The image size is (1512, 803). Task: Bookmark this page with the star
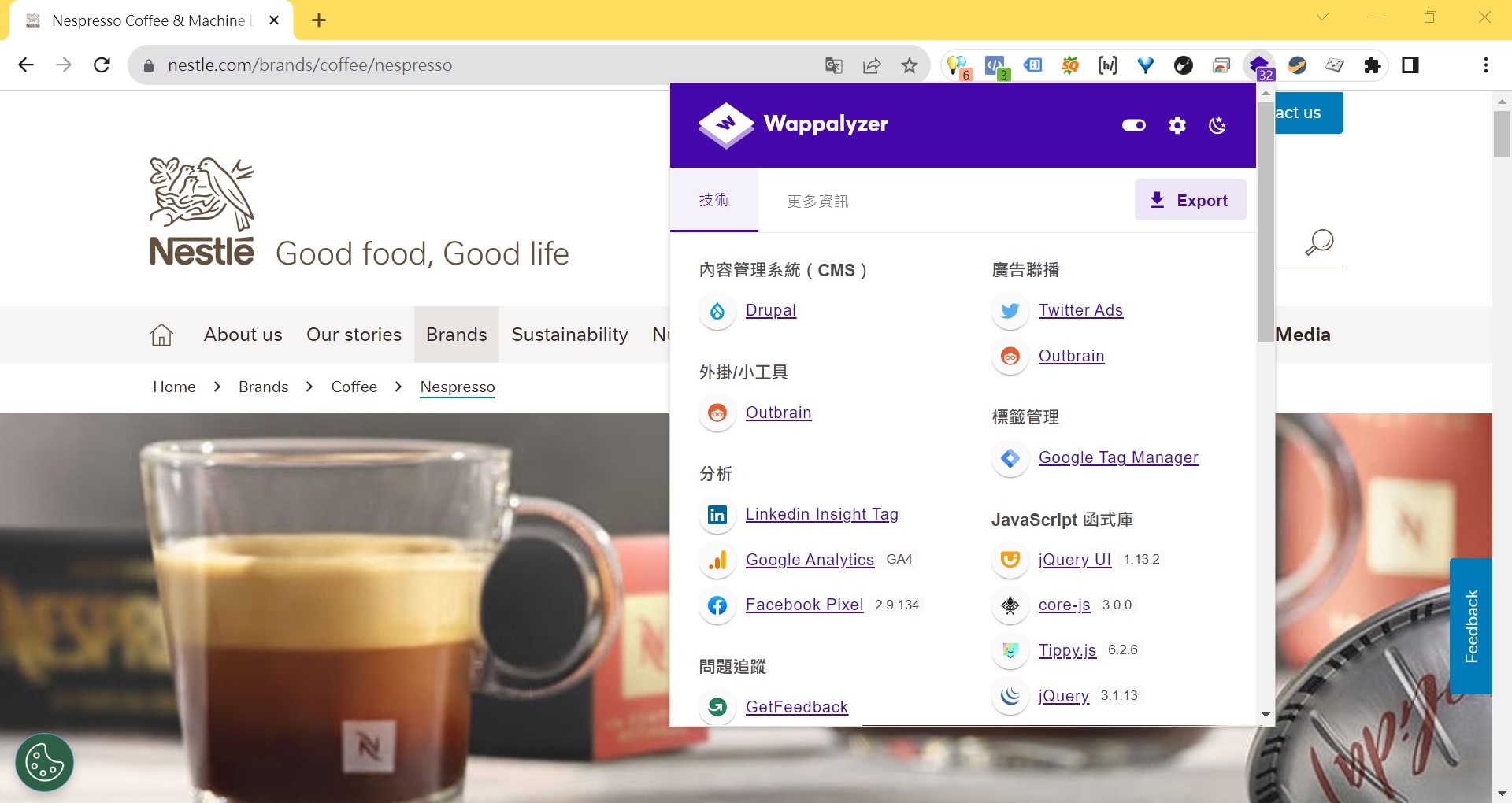910,65
